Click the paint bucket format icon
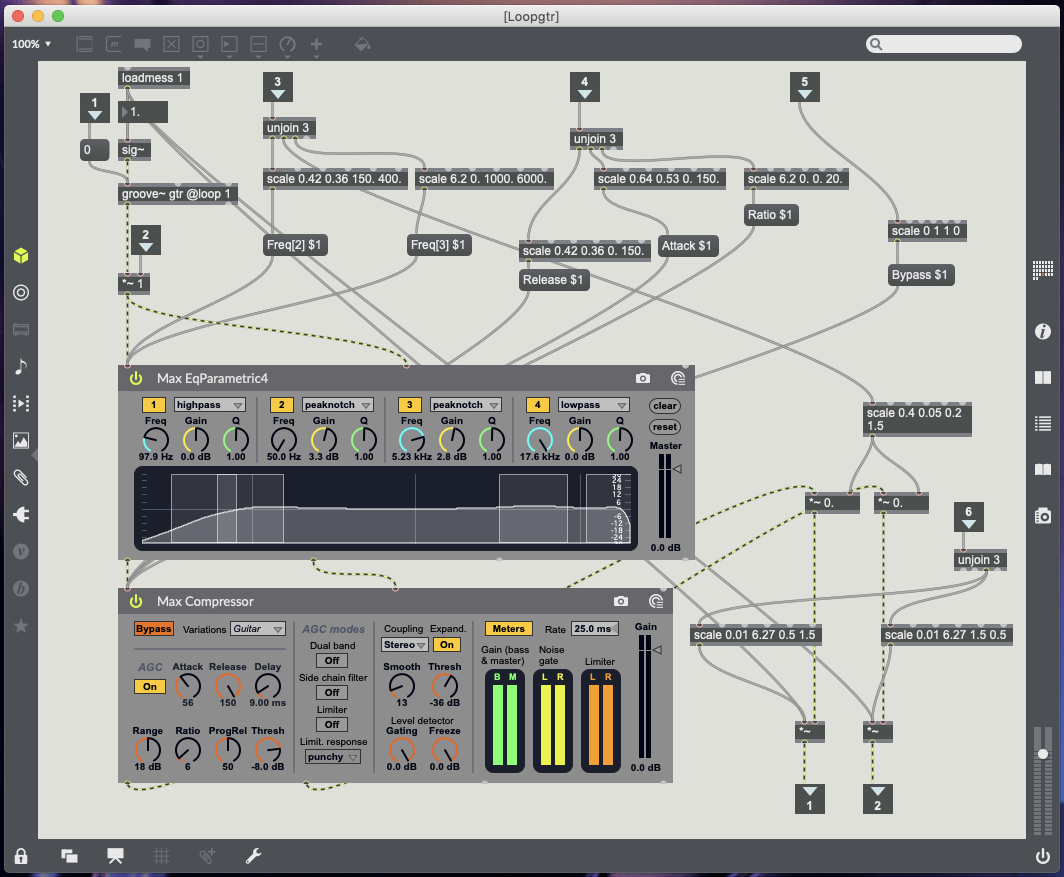This screenshot has height=877, width=1064. [363, 44]
